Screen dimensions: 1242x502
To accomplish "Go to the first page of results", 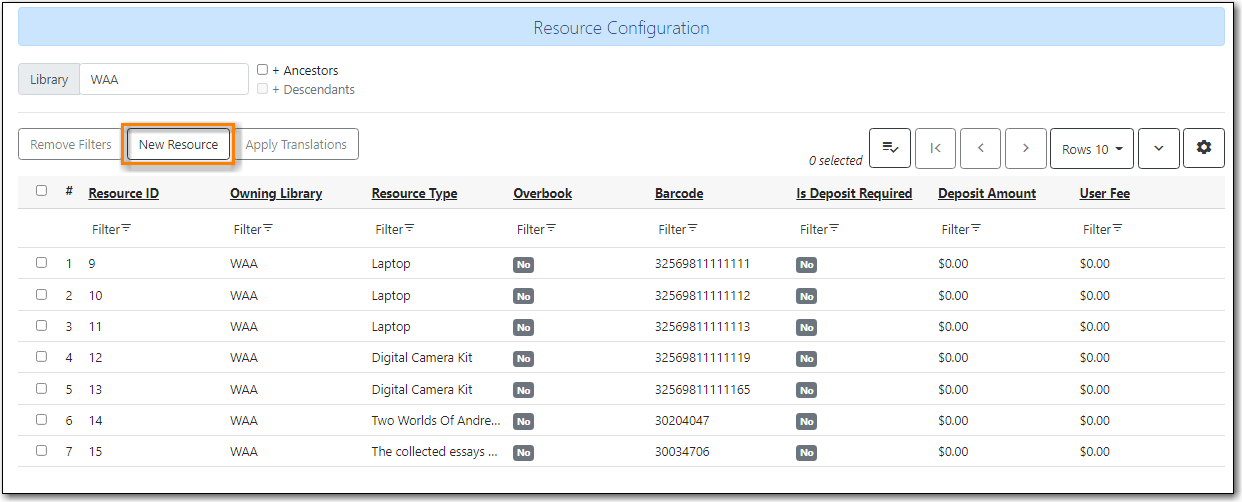I will point(935,148).
